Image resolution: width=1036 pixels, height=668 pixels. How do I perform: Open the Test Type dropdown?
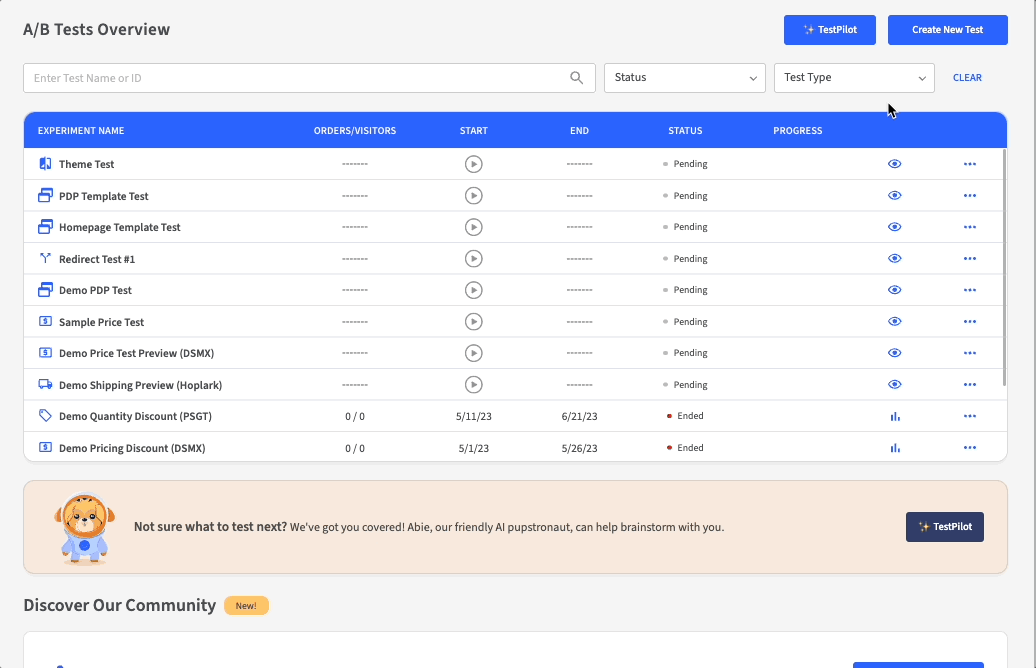854,78
